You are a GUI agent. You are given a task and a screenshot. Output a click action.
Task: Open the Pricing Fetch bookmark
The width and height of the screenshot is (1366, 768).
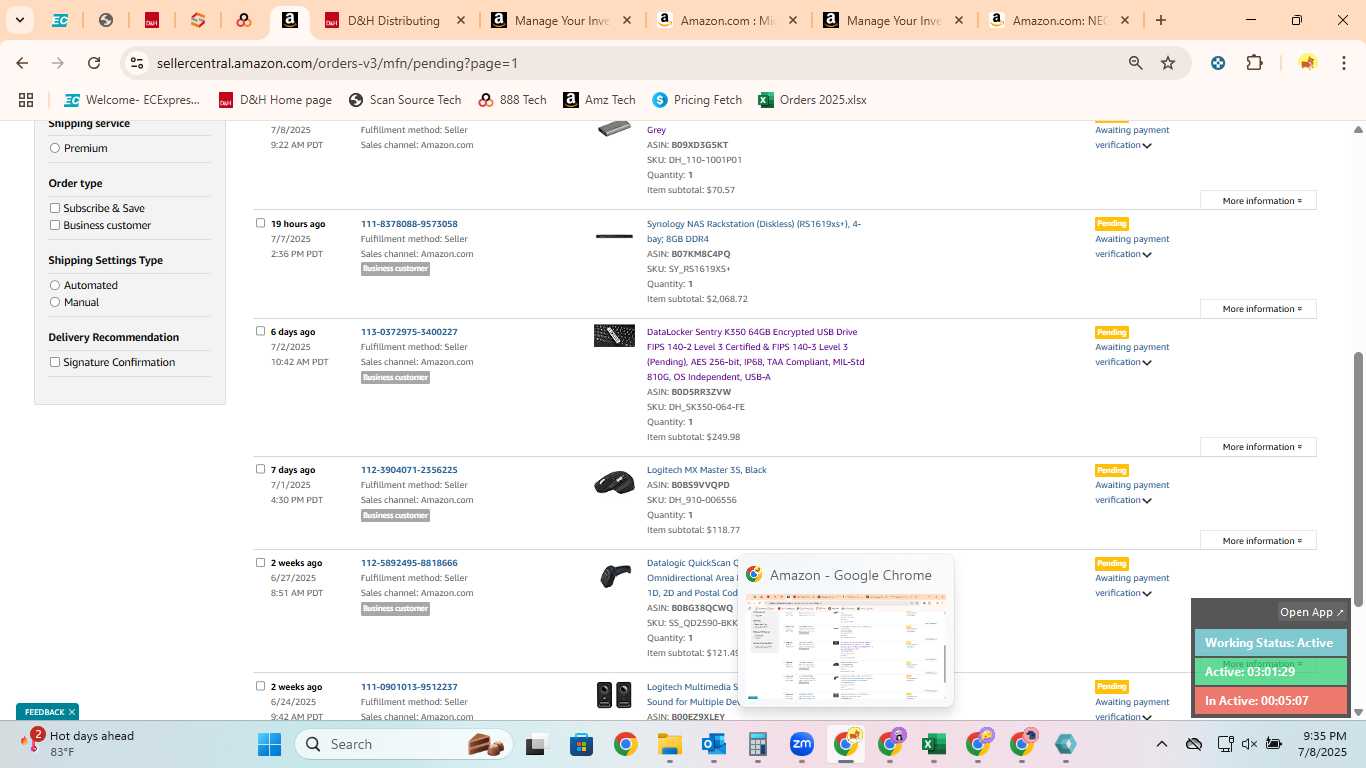[x=697, y=100]
